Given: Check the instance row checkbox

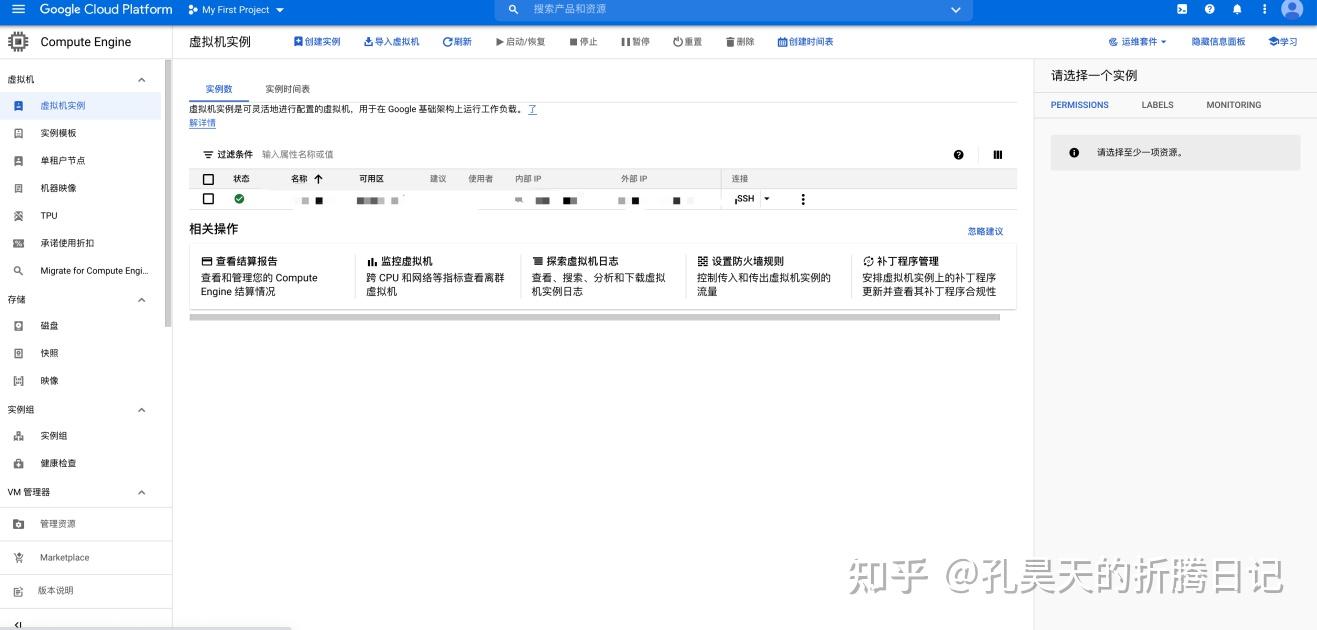Looking at the screenshot, I should point(208,199).
